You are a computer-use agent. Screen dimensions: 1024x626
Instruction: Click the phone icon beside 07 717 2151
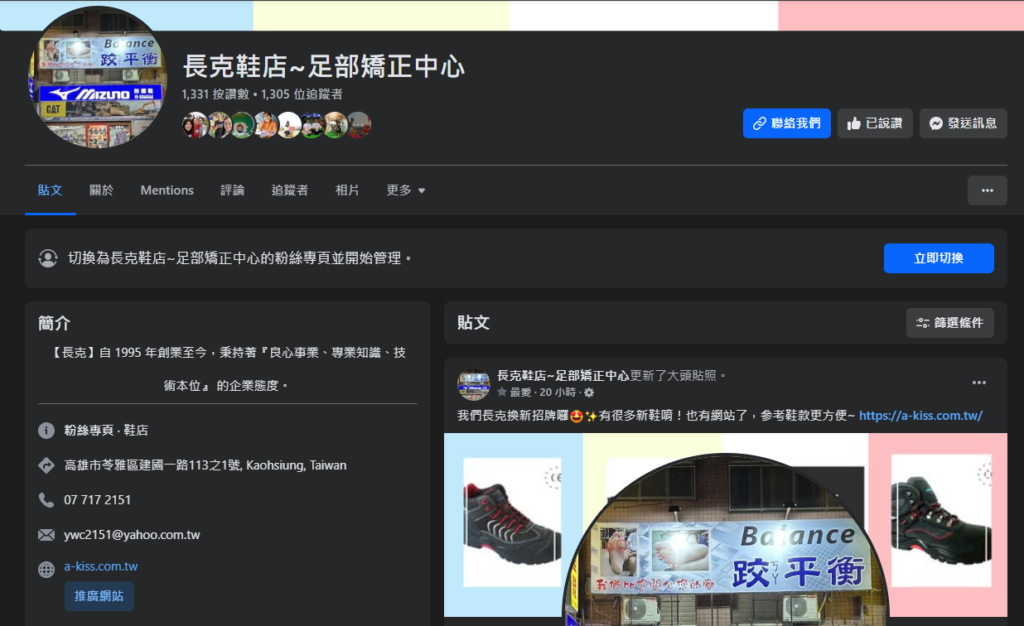(x=46, y=501)
